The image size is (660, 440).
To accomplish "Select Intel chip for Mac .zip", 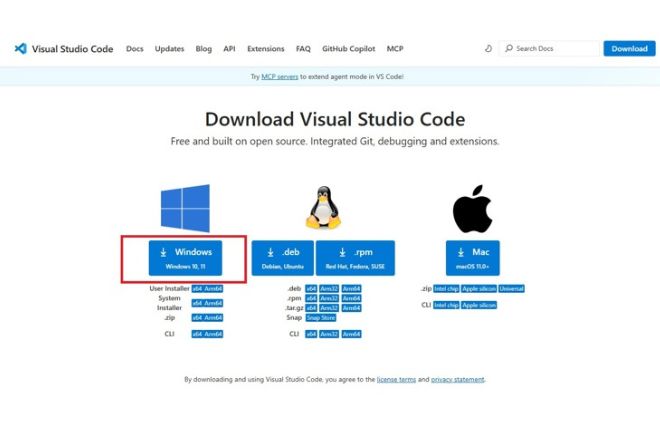I will pos(446,289).
